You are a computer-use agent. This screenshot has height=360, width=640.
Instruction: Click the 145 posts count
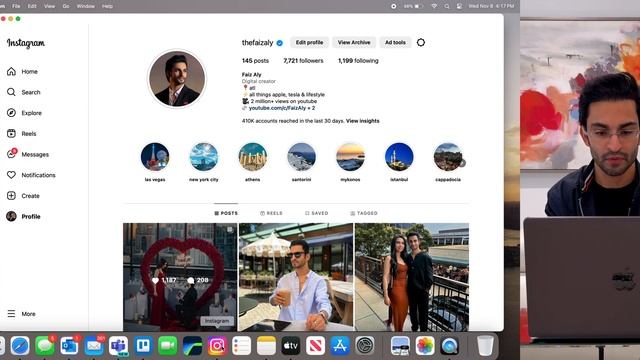tap(255, 61)
